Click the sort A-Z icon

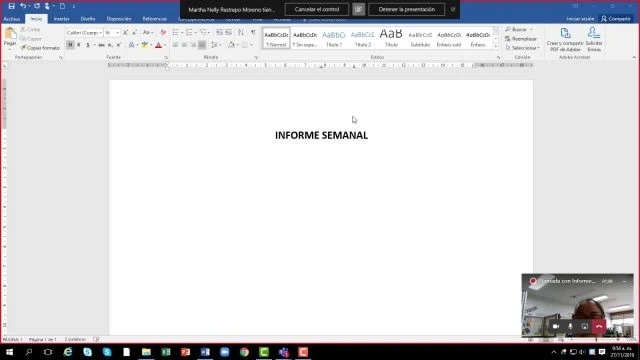click(x=241, y=32)
